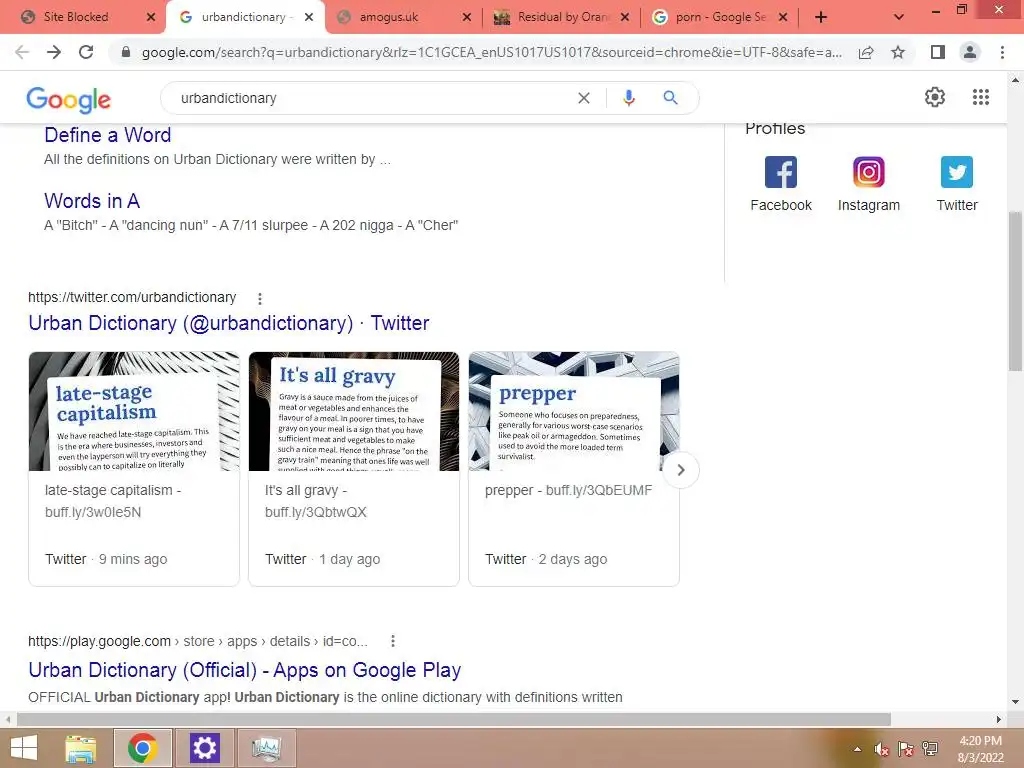Click the scroll down arrow

pyautogui.click(x=1015, y=702)
